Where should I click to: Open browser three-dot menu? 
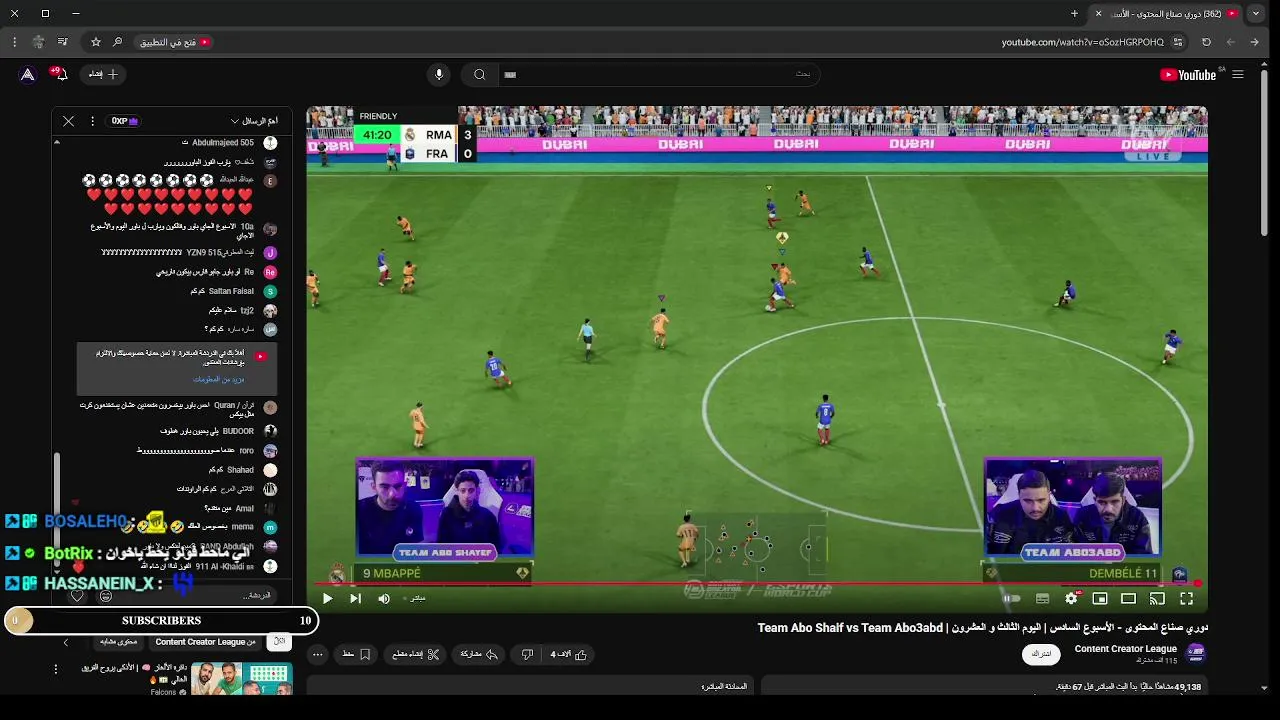click(x=14, y=42)
